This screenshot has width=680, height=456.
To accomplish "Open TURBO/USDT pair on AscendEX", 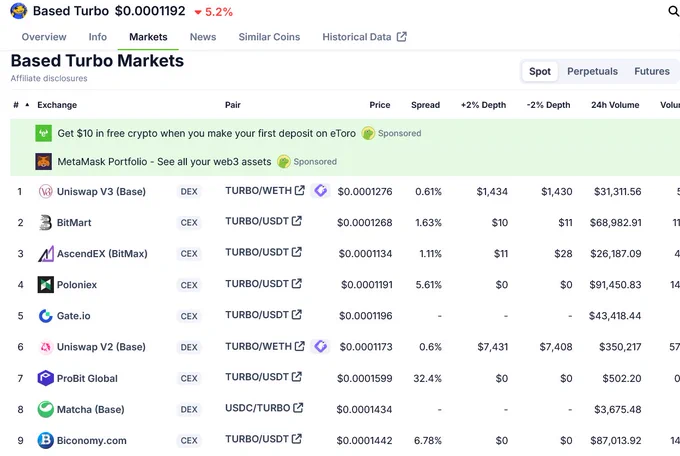I will click(x=257, y=252).
